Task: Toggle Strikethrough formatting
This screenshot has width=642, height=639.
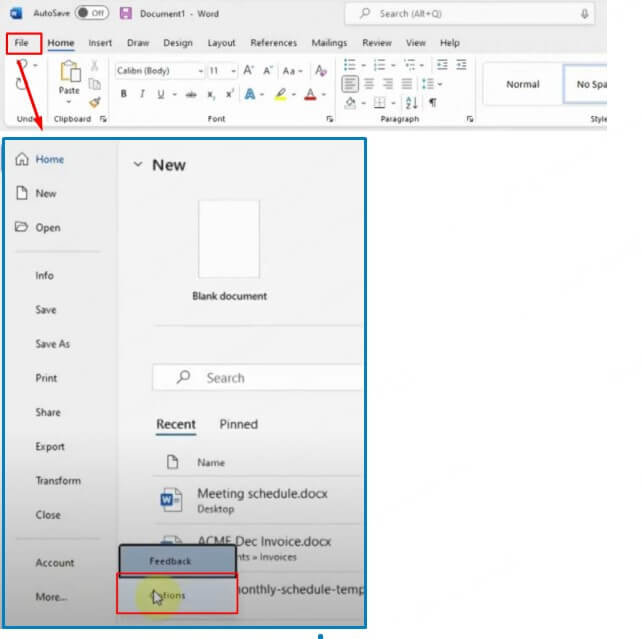Action: [191, 95]
